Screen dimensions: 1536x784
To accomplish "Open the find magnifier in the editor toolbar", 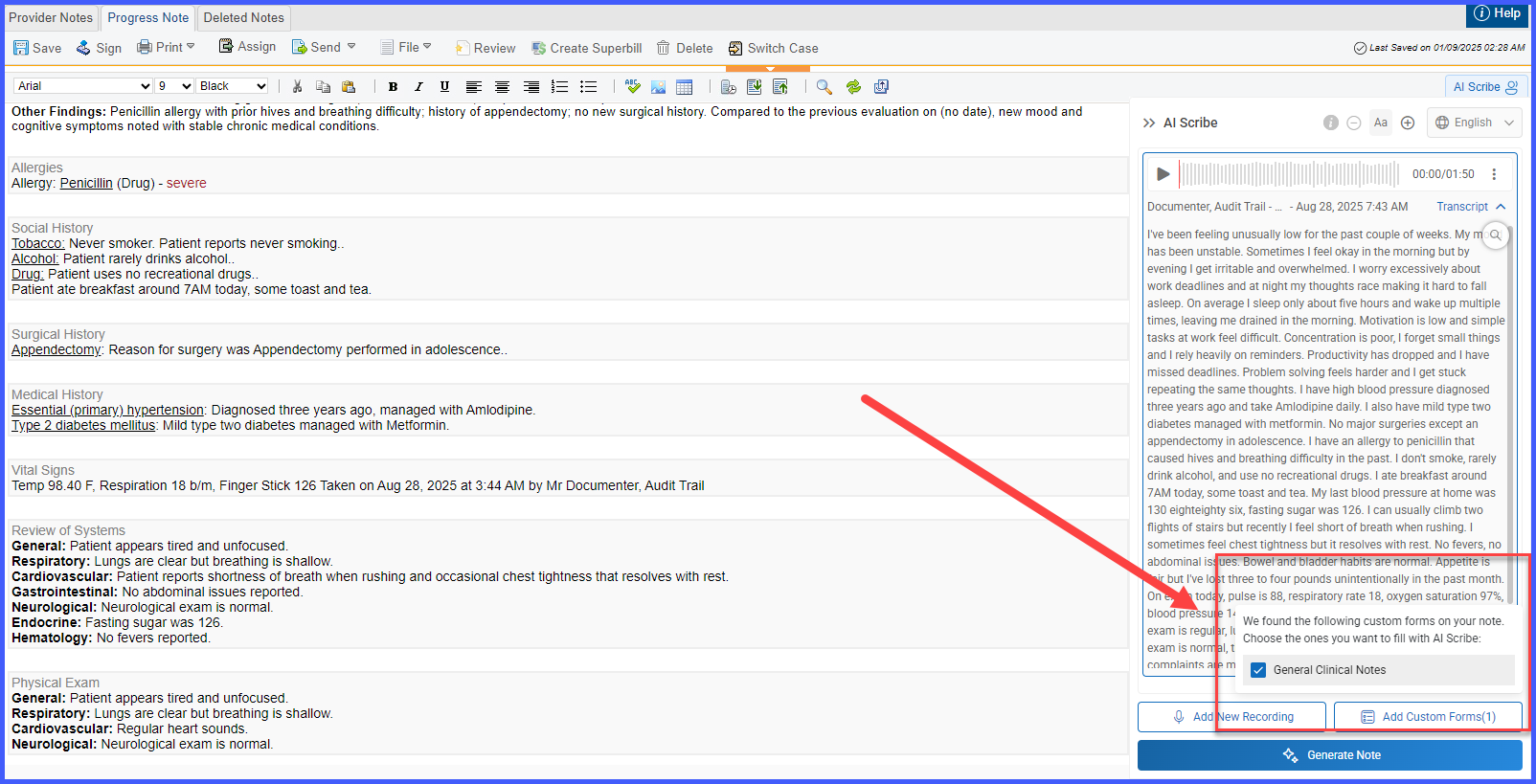I will pyautogui.click(x=824, y=86).
